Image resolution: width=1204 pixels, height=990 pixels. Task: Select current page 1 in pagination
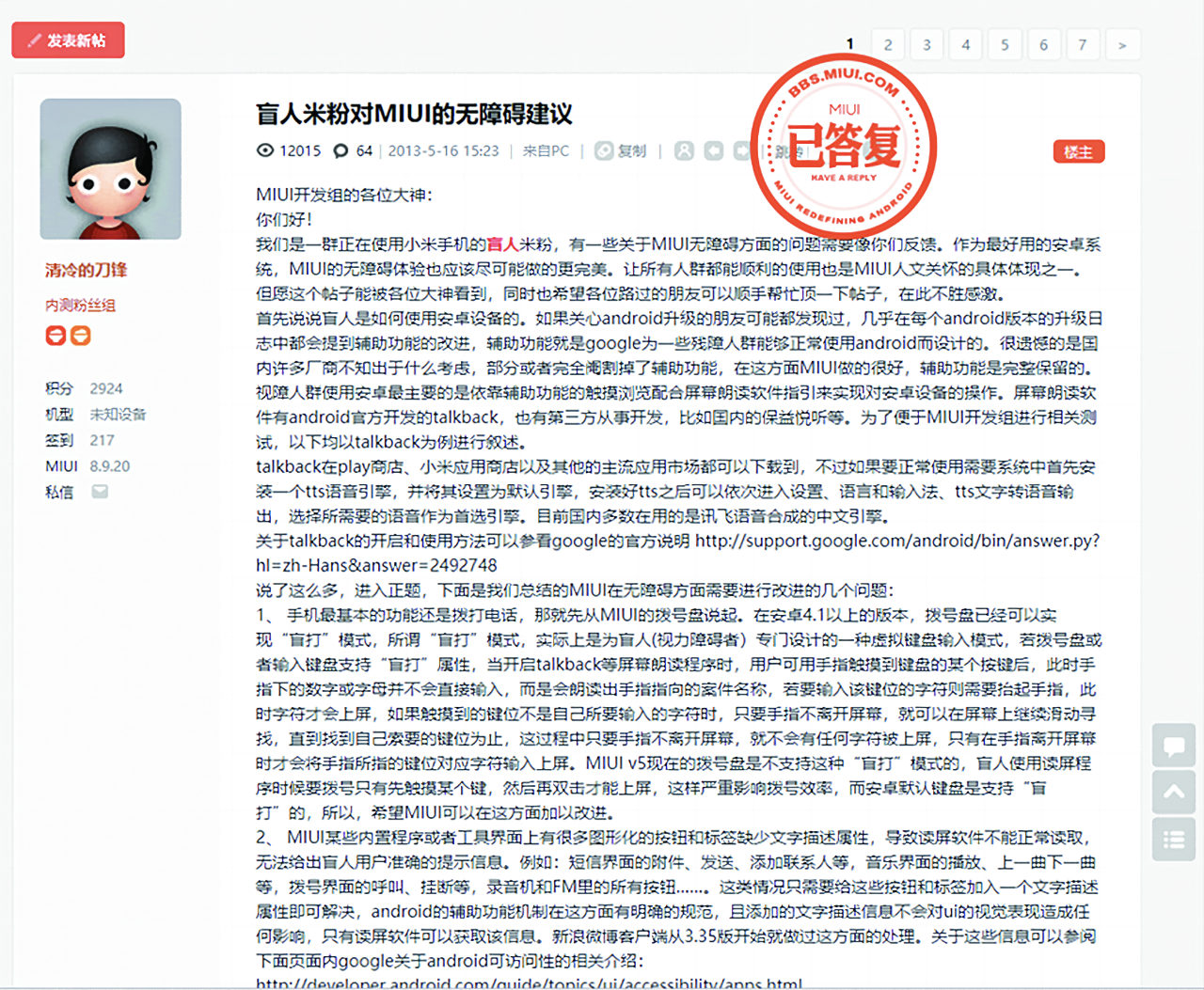click(x=849, y=44)
